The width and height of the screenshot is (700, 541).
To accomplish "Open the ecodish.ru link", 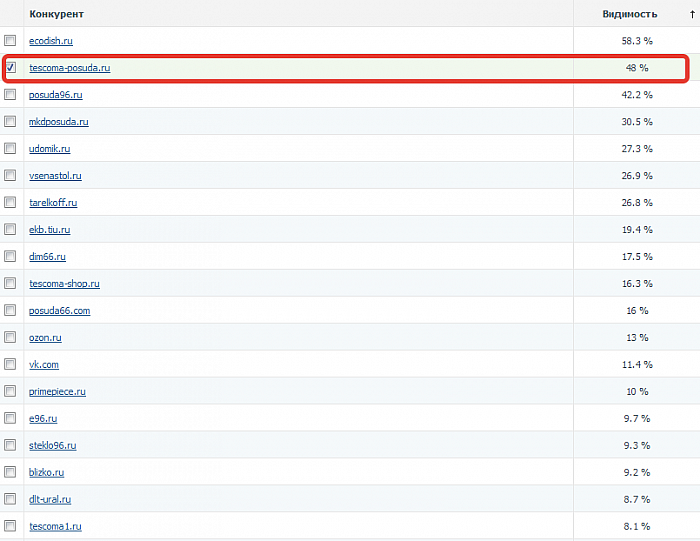I will (x=51, y=41).
